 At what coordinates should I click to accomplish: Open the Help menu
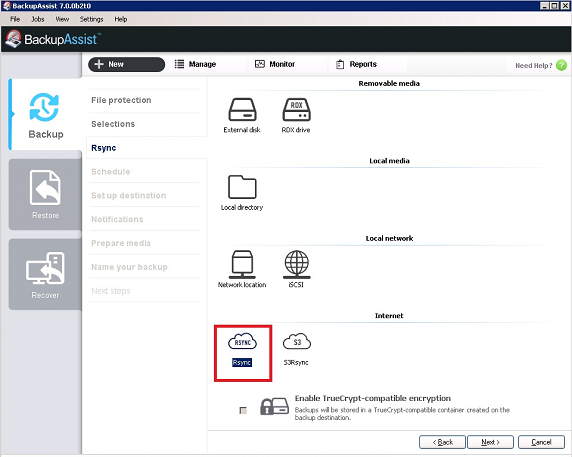121,19
